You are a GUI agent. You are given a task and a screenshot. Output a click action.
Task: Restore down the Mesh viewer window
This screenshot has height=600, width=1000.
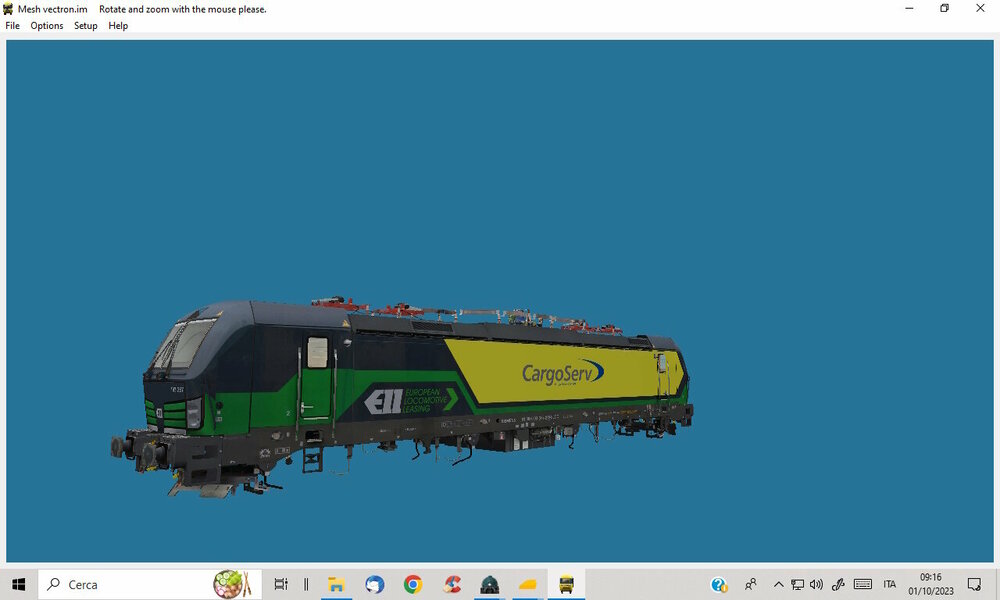point(945,8)
